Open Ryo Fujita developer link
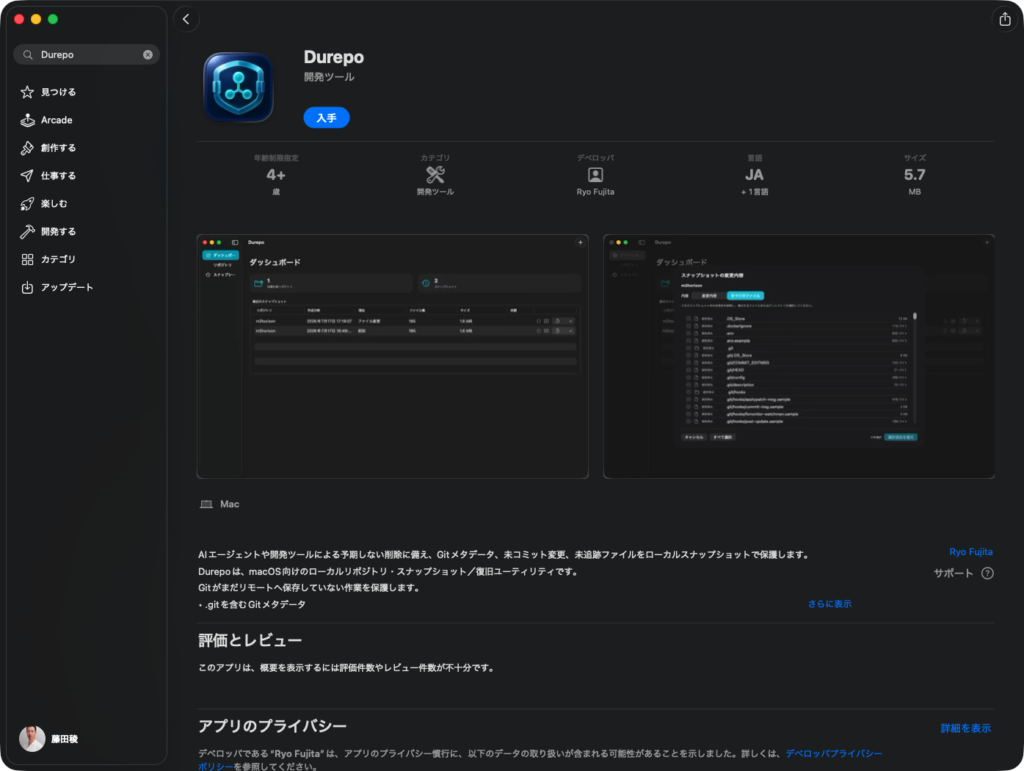1024x771 pixels. tap(971, 552)
